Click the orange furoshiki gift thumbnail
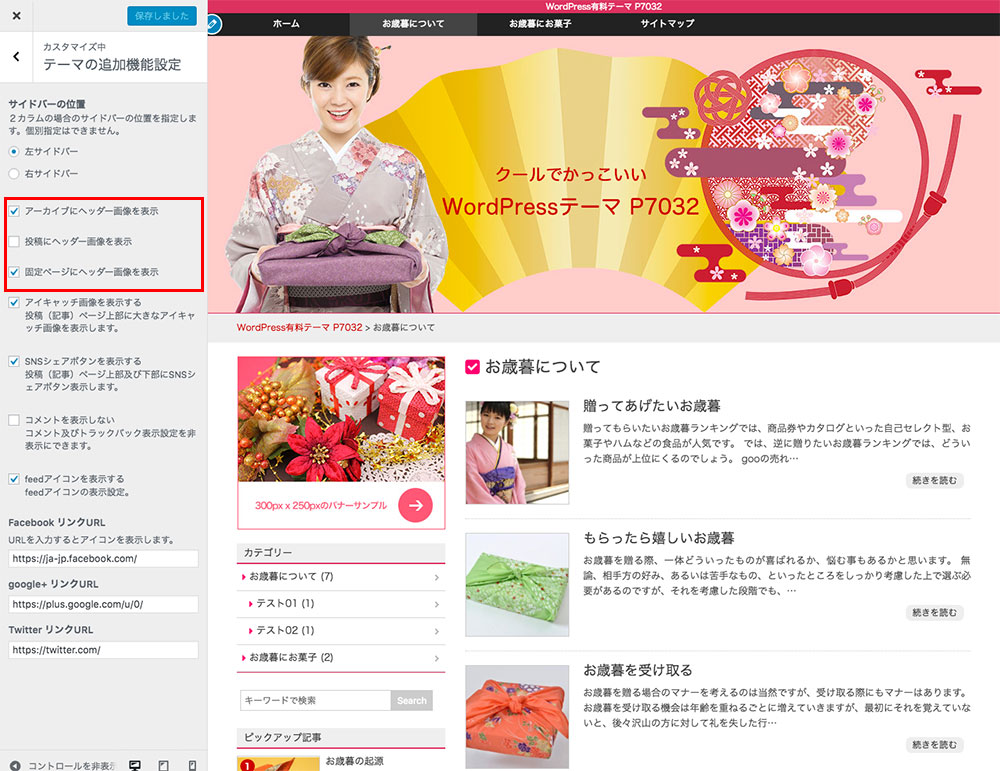Viewport: 1000px width, 771px height. (517, 717)
